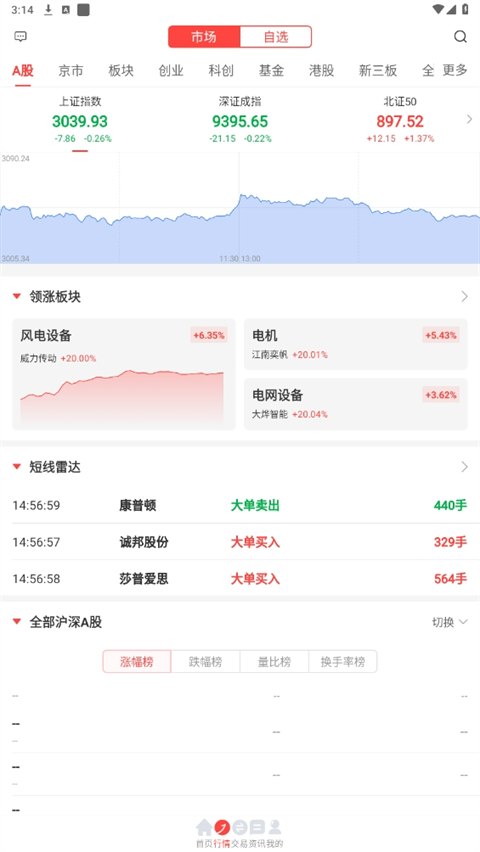Select 涨幅榜 ranking option
The image size is (480, 852).
pyautogui.click(x=137, y=661)
